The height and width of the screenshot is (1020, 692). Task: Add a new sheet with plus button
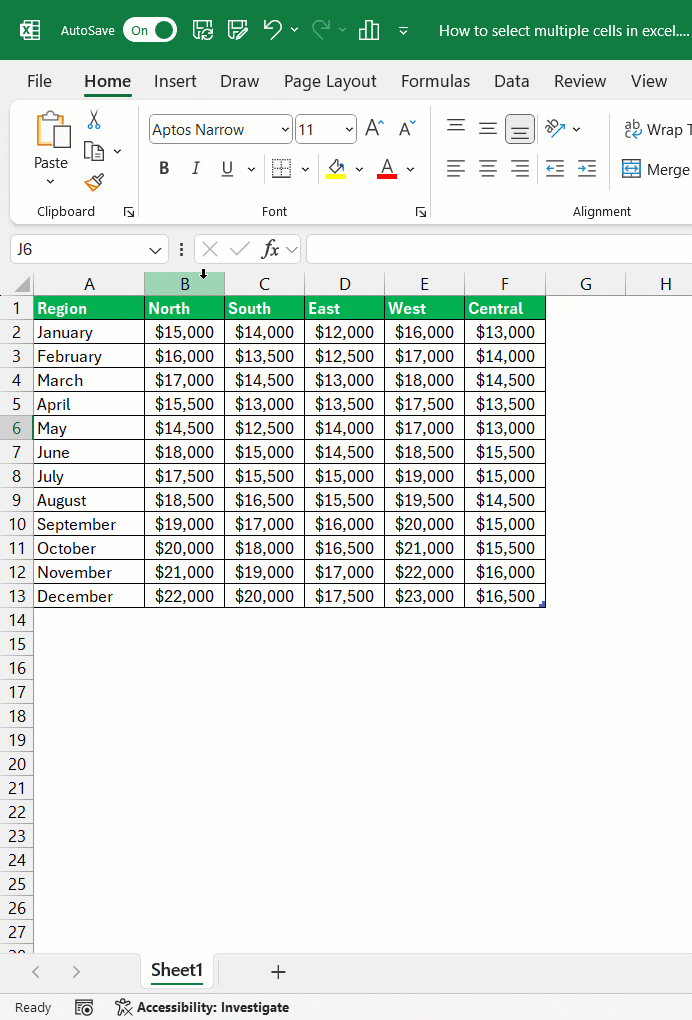coord(278,972)
